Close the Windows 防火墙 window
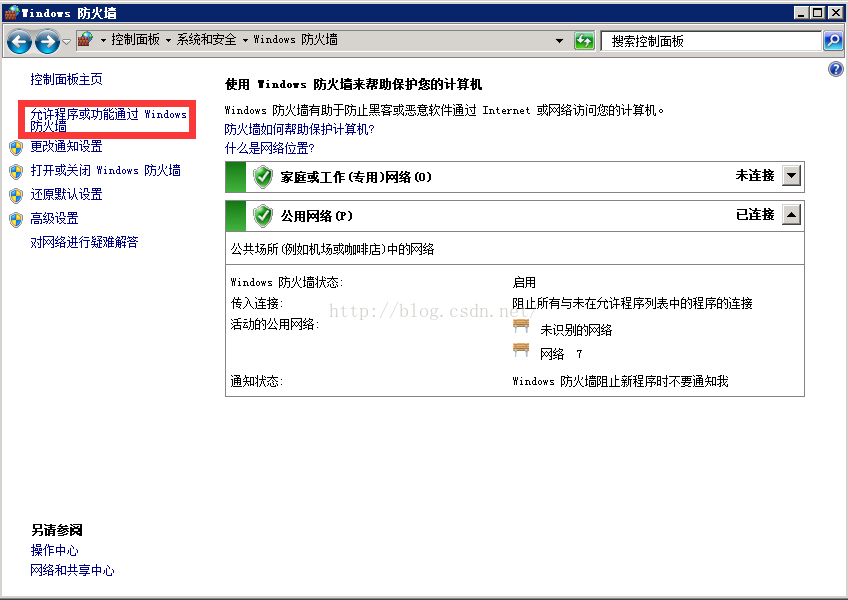Screen dimensions: 848x600 pyautogui.click(x=835, y=12)
